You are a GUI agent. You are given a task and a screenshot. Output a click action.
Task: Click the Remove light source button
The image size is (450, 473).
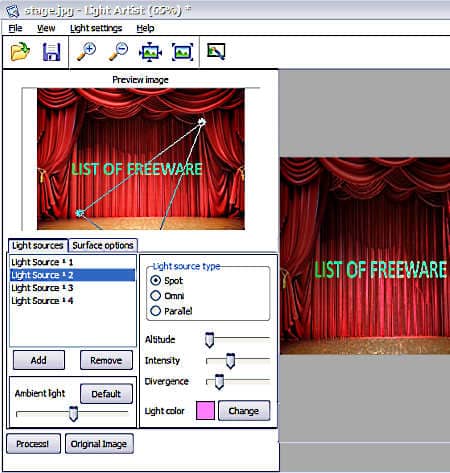coord(106,360)
